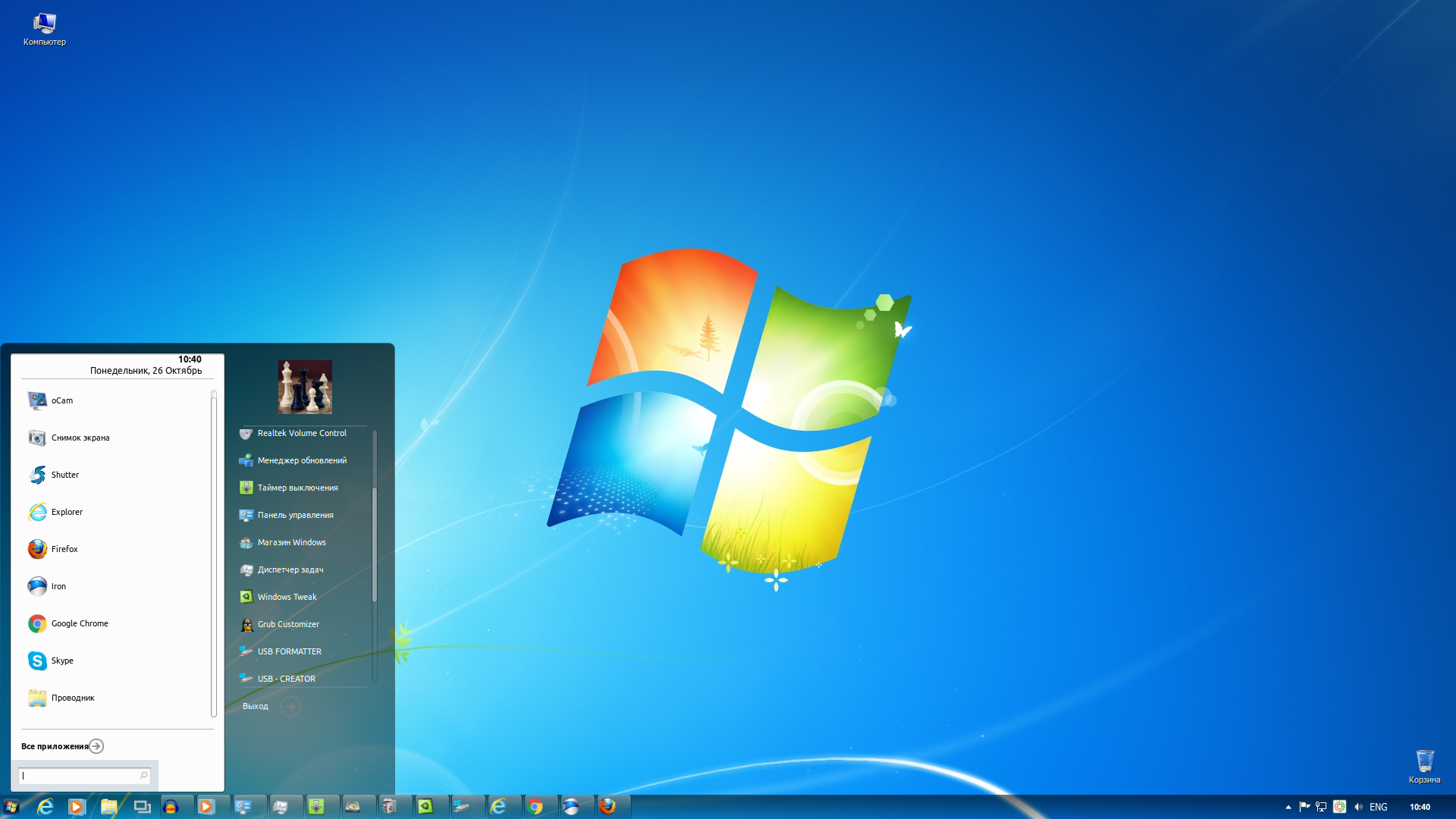Switch input language via ENG indicator
This screenshot has width=1456, height=819.
click(1379, 808)
